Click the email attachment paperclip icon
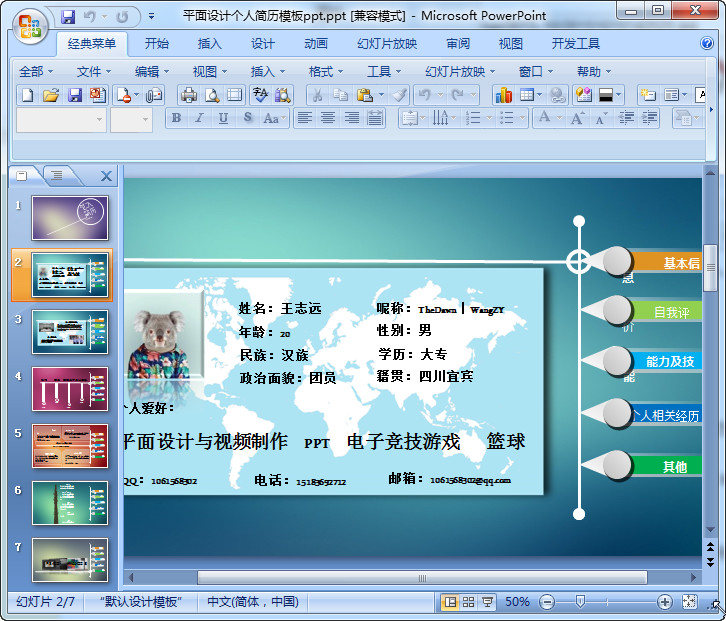The image size is (726, 621). [154, 95]
